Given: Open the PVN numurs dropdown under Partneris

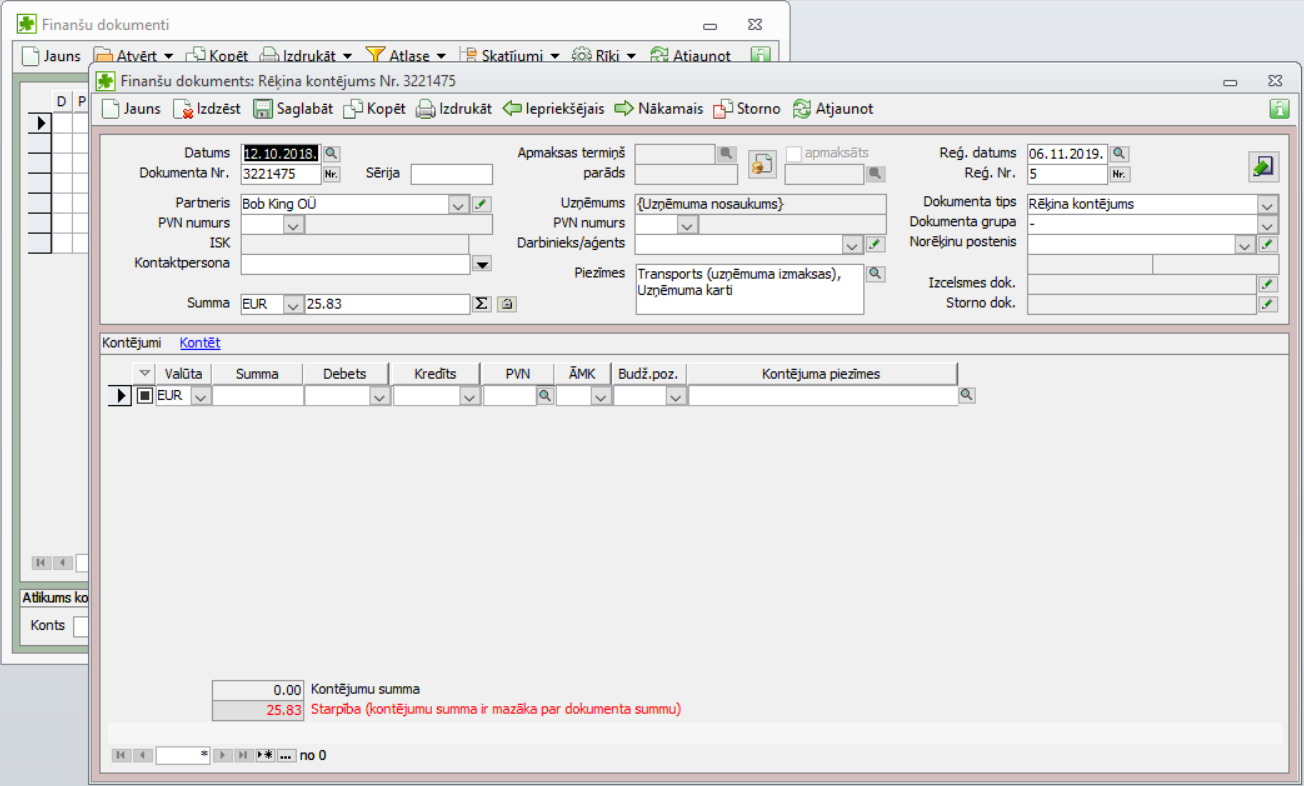Looking at the screenshot, I should tap(293, 225).
